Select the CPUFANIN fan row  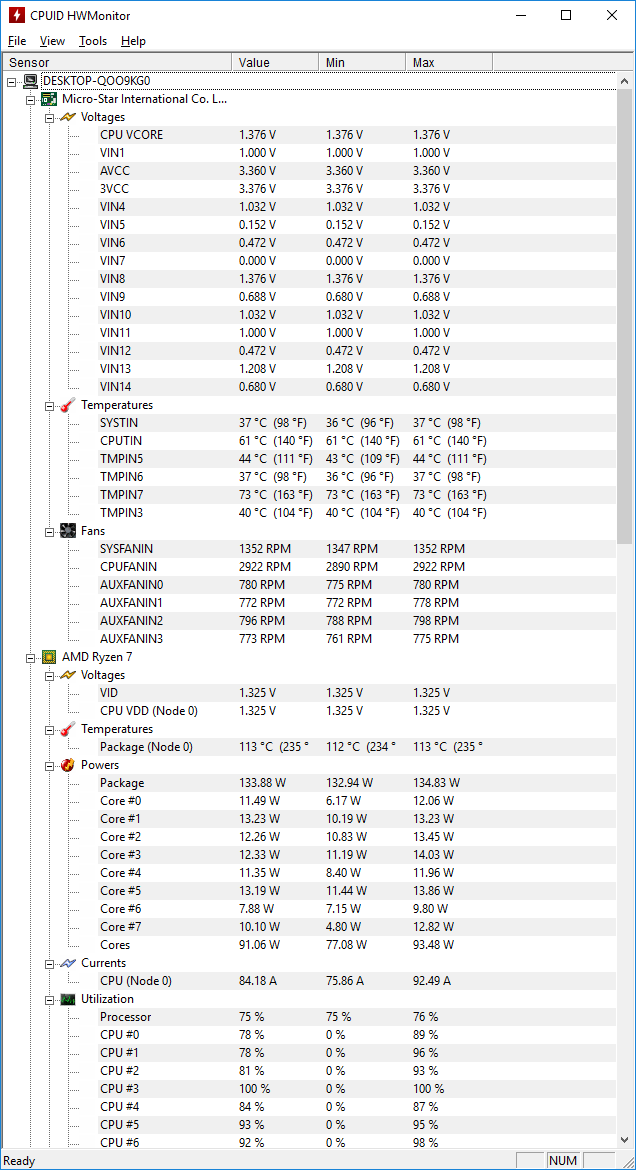tap(357, 567)
